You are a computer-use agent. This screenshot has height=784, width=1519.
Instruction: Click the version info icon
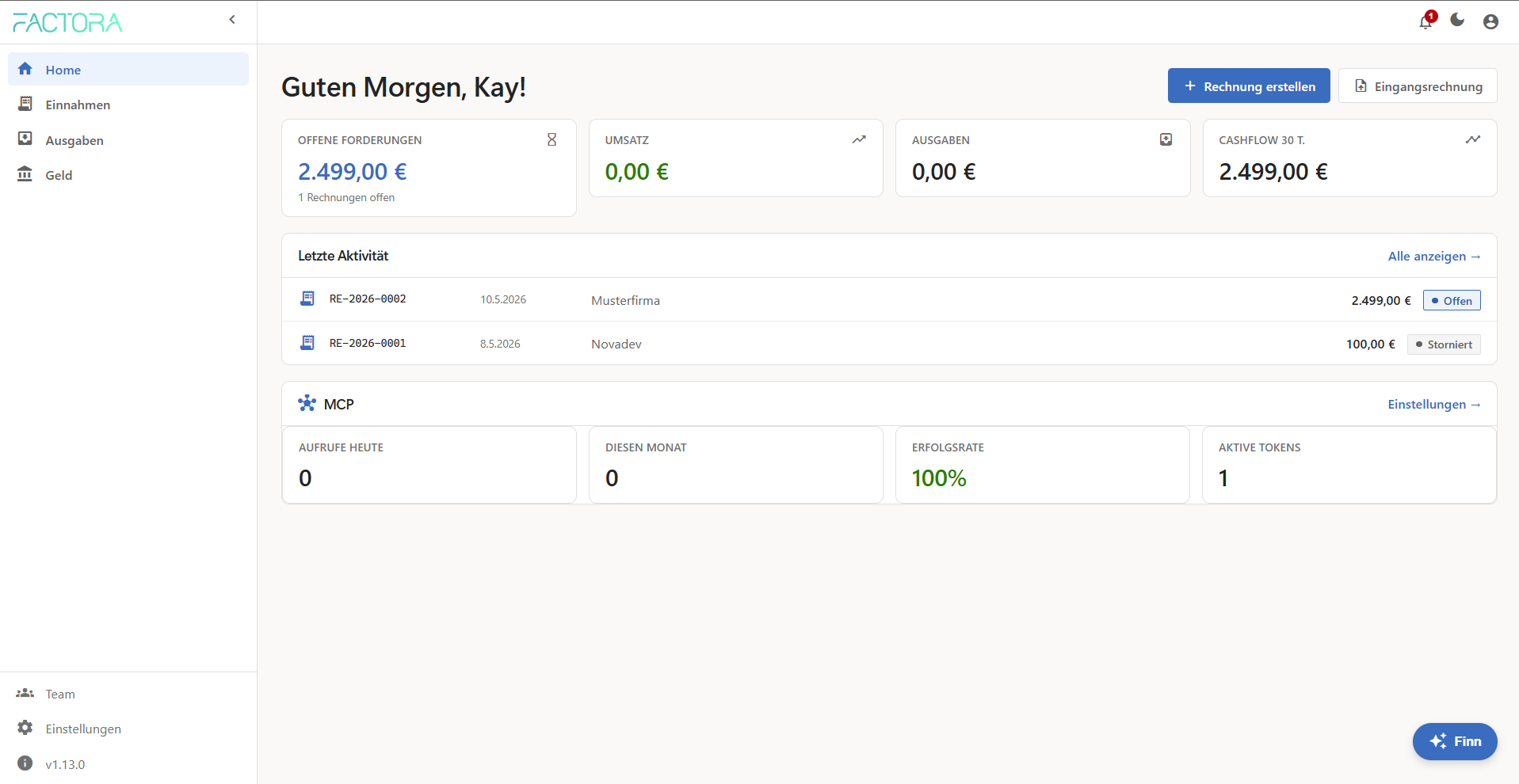pos(25,763)
